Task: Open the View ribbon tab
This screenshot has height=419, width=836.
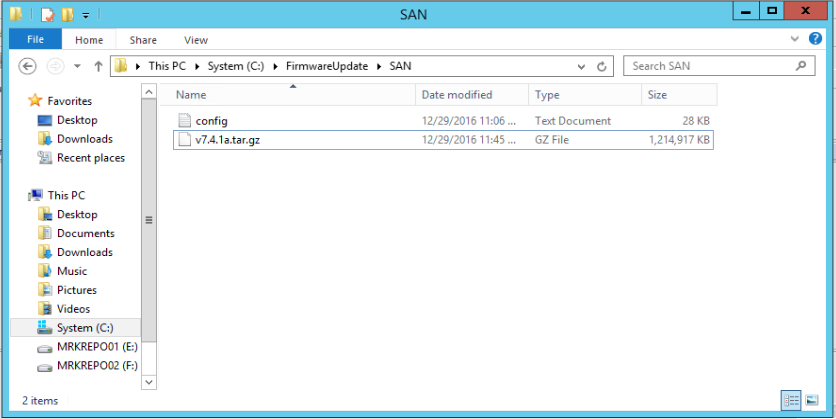Action: (x=196, y=40)
